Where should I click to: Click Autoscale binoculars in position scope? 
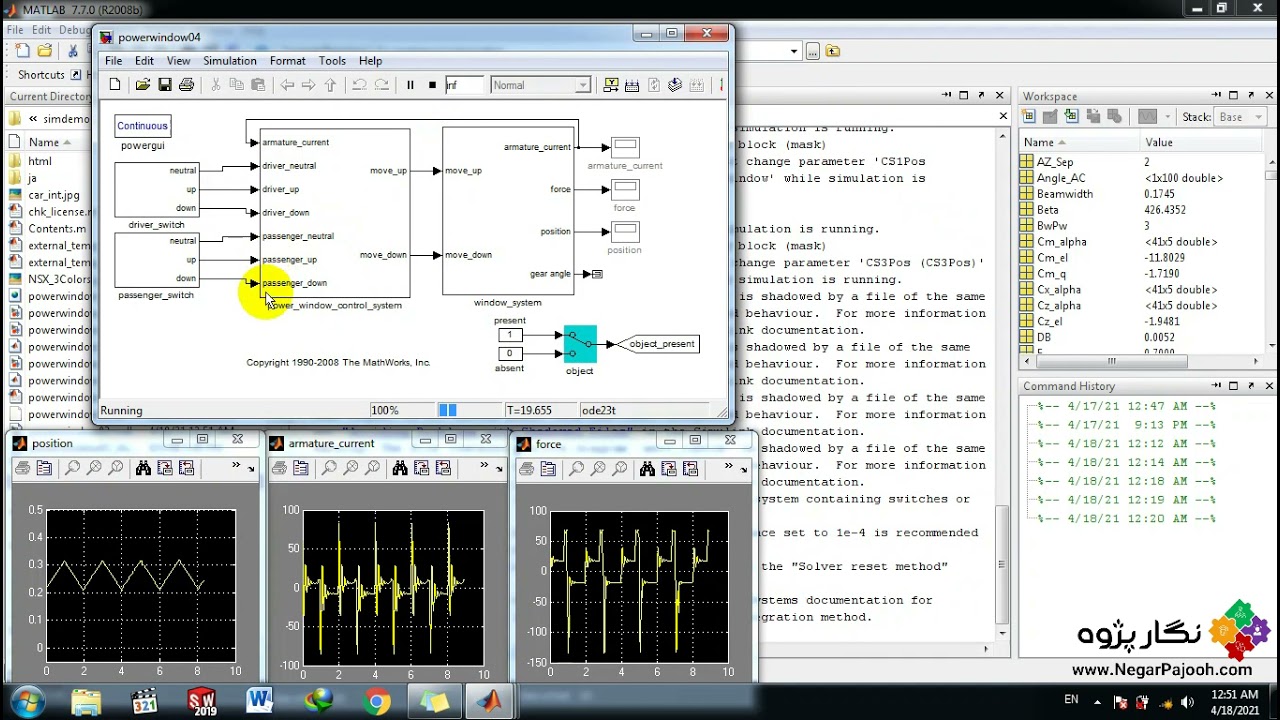(143, 468)
